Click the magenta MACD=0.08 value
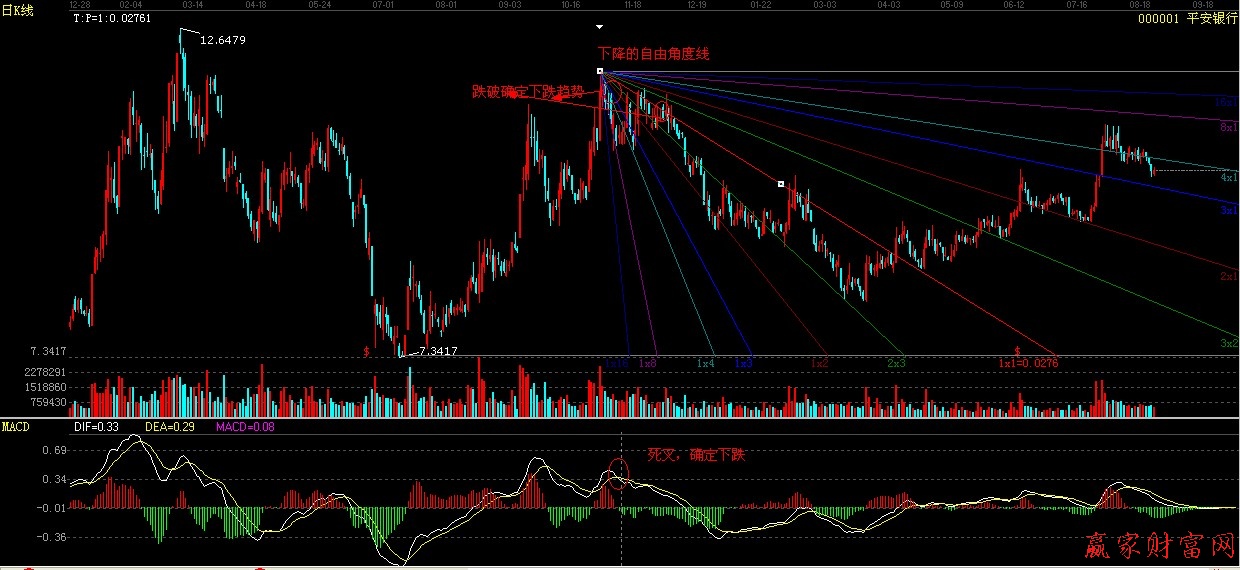 [245, 426]
